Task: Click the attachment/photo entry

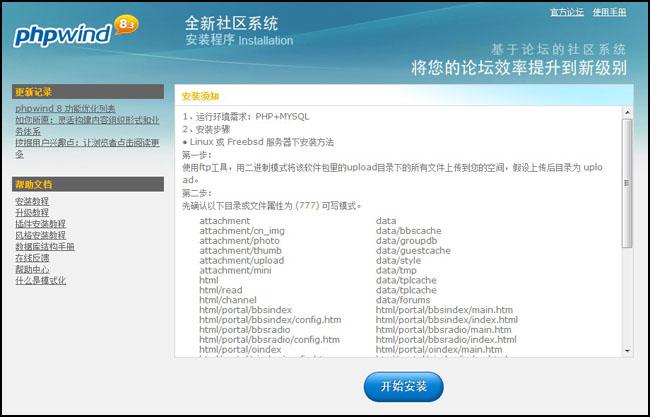Action: tap(239, 240)
